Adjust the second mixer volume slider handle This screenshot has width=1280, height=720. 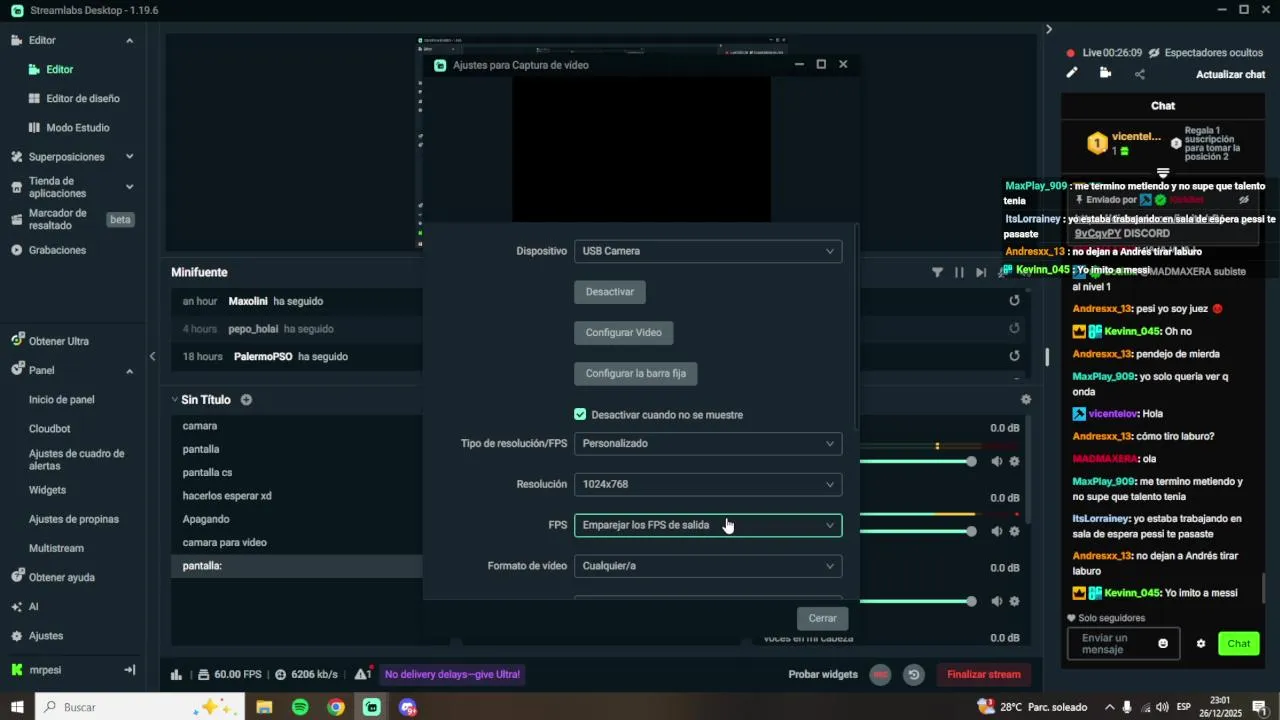(971, 531)
